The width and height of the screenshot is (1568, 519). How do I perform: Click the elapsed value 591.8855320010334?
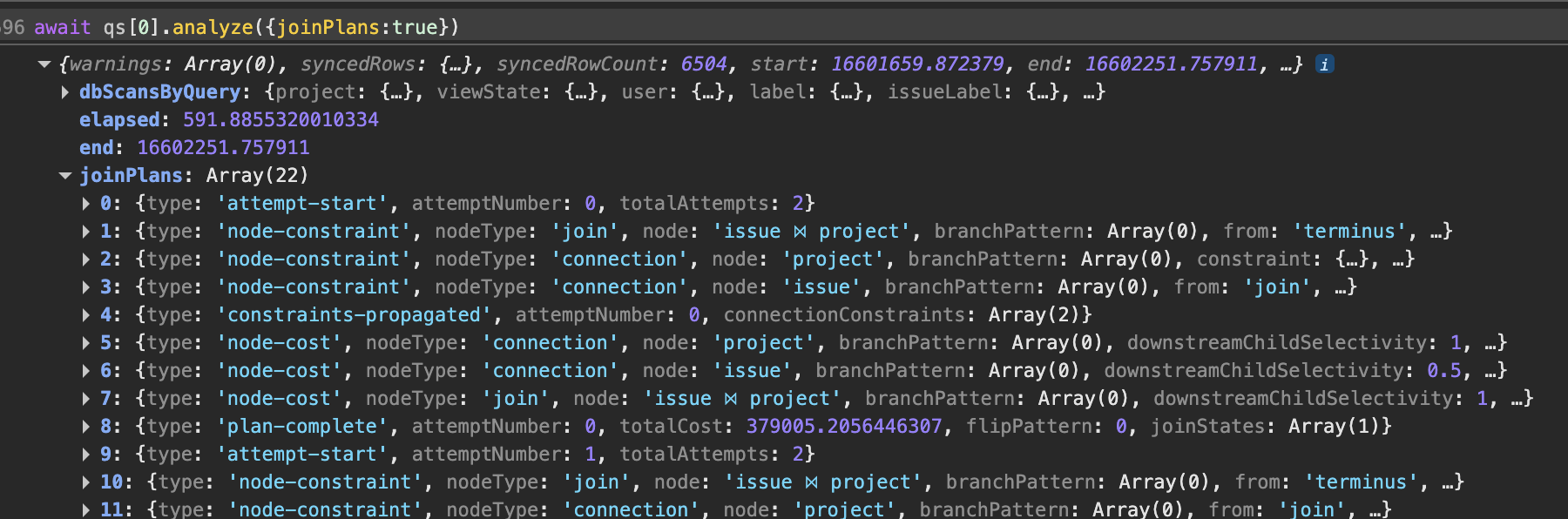[280, 120]
